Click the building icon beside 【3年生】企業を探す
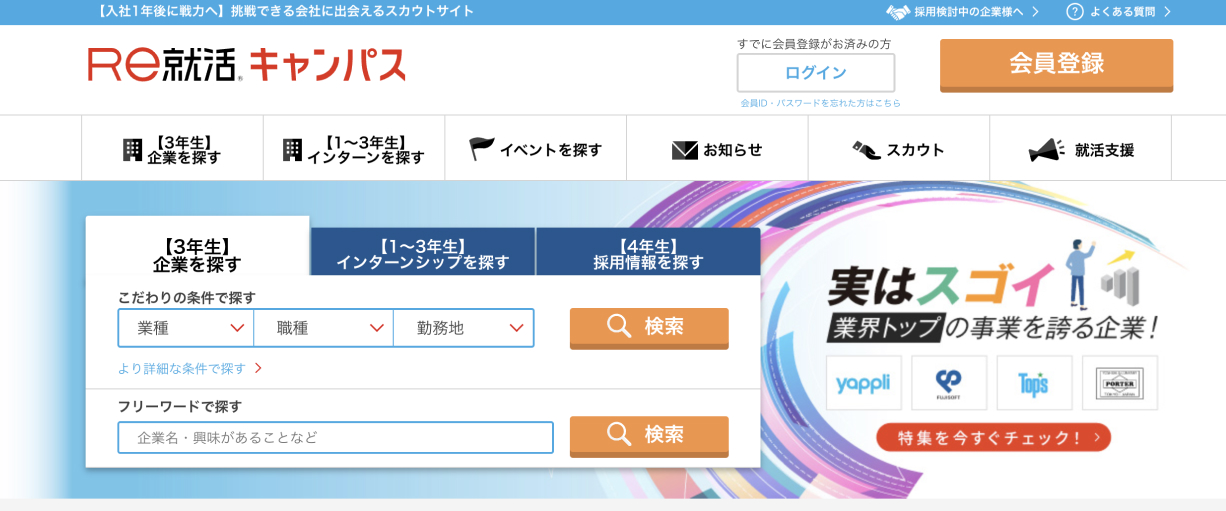This screenshot has height=511, width=1226. click(x=132, y=150)
